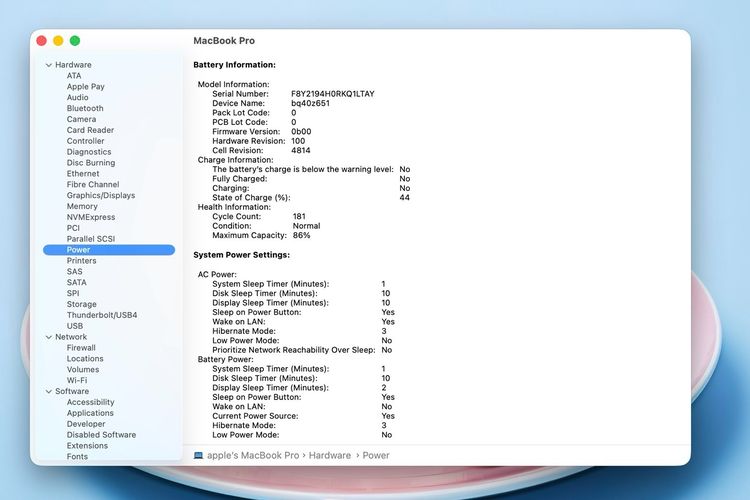The width and height of the screenshot is (750, 500).
Task: Click Prioritize Network Reachability Over Sleep row
Action: tap(302, 350)
